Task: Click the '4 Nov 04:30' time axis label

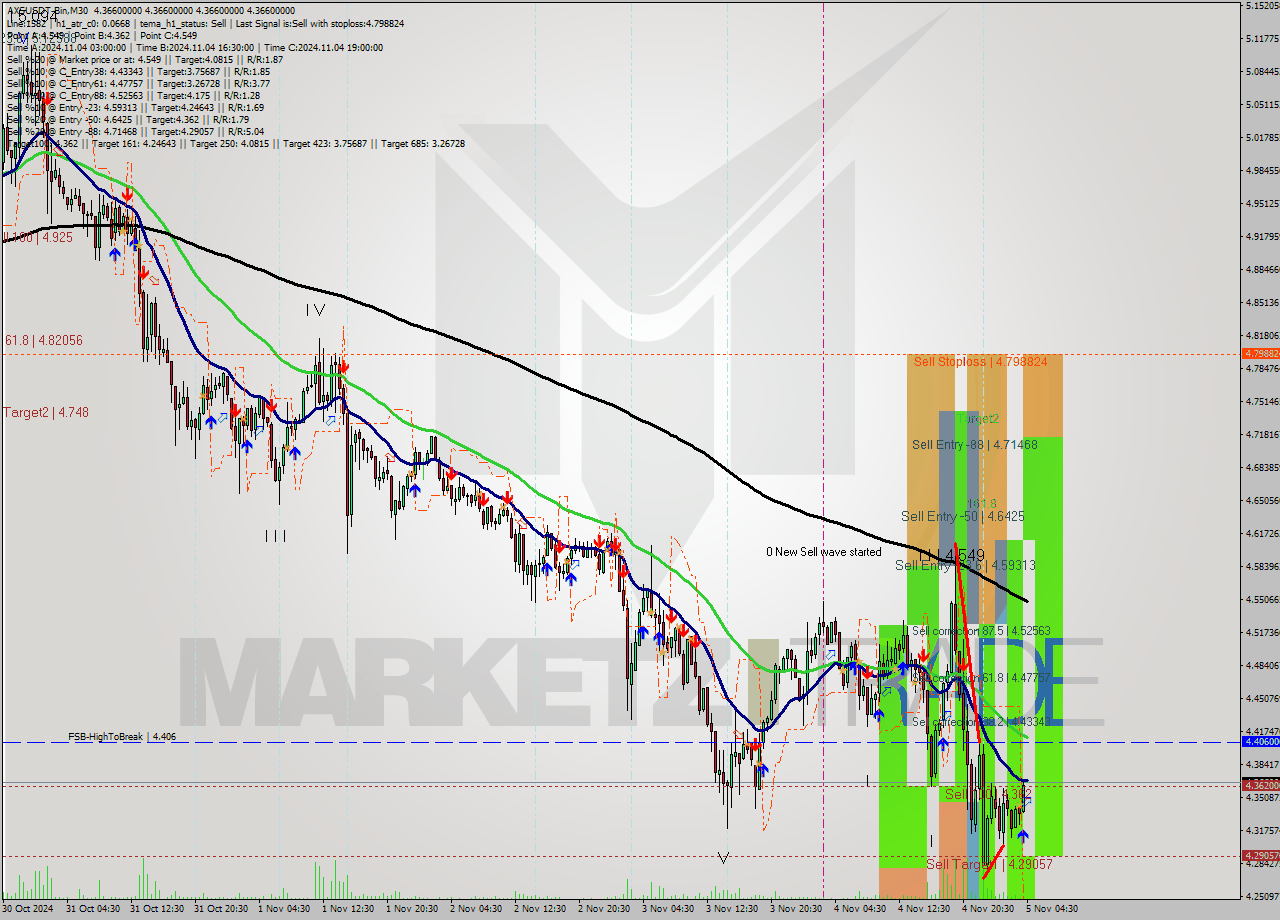Action: point(859,909)
